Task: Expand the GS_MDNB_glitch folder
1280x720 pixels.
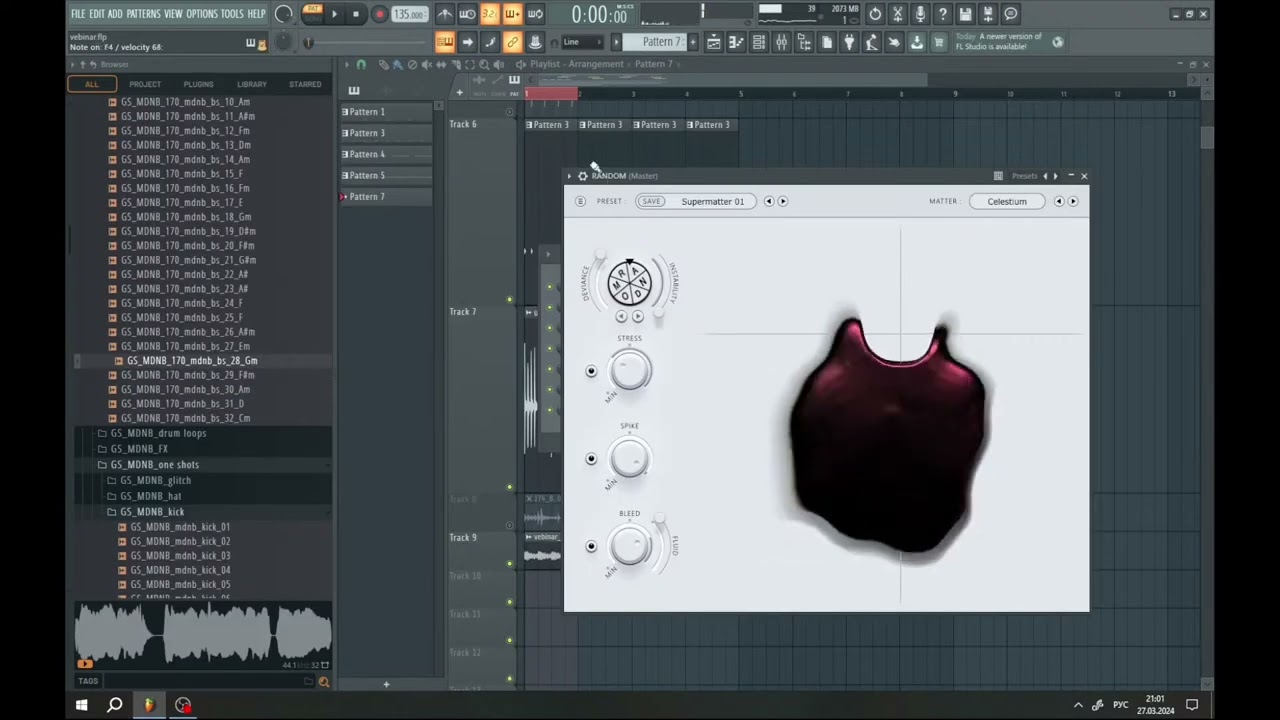Action: 155,480
